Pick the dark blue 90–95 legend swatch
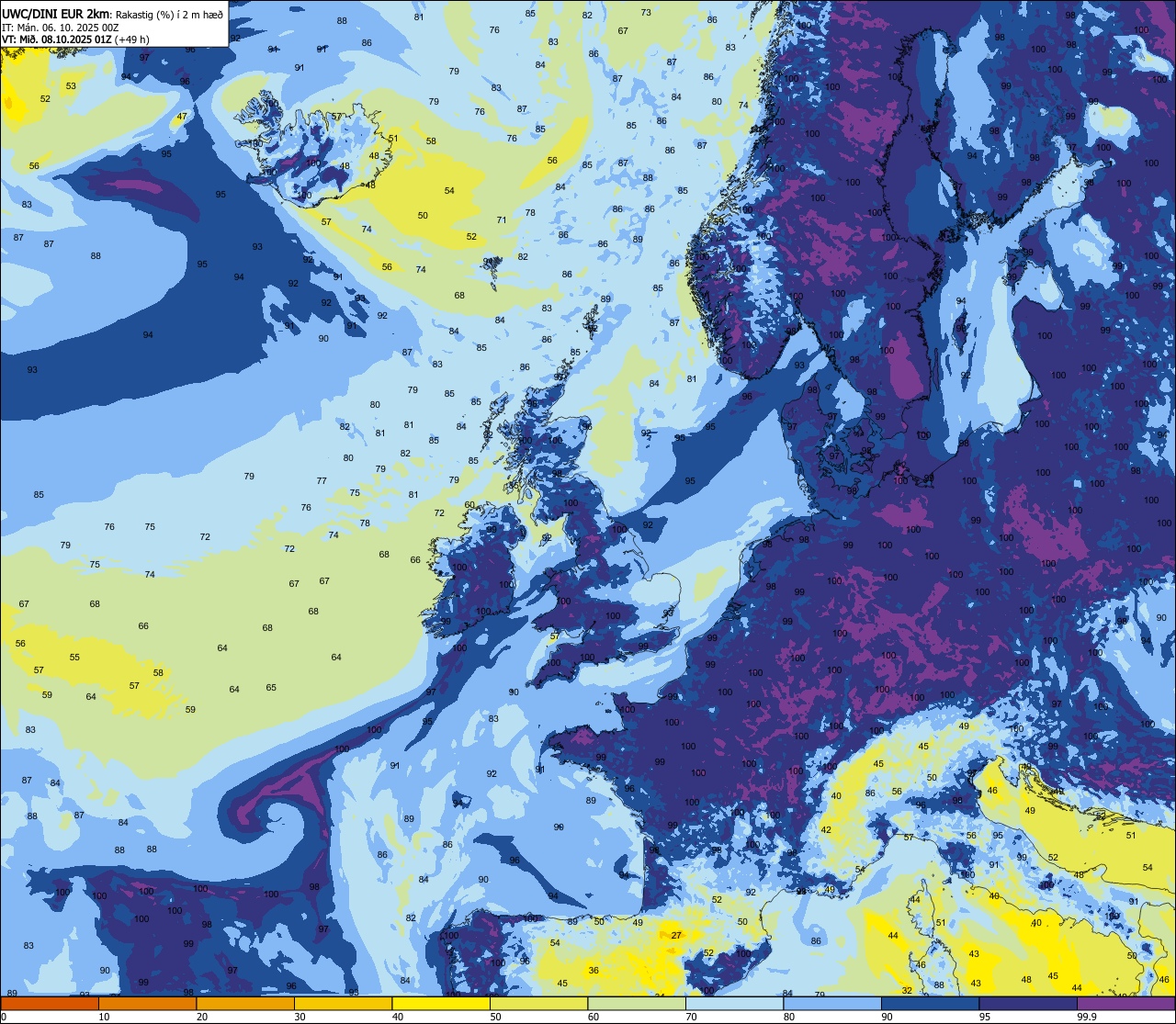 (x=930, y=1004)
